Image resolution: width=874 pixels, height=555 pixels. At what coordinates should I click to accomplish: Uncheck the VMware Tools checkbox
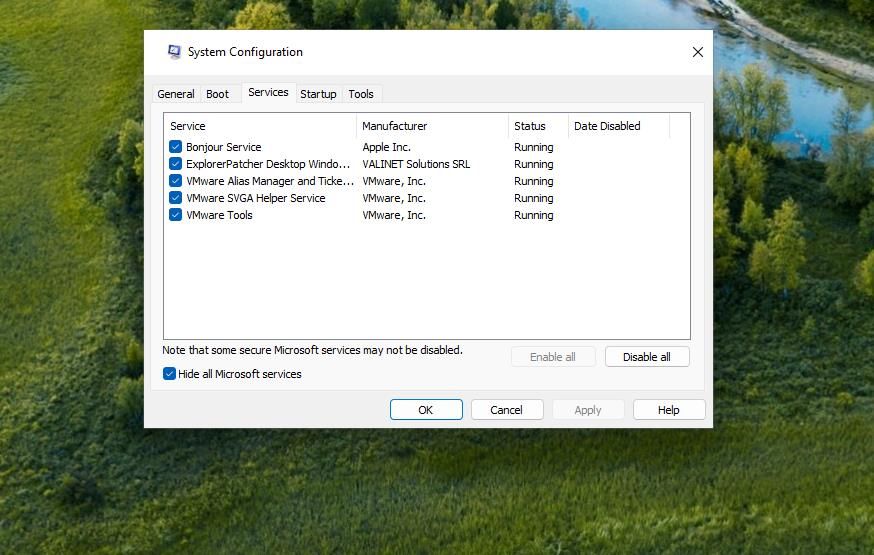[x=175, y=215]
